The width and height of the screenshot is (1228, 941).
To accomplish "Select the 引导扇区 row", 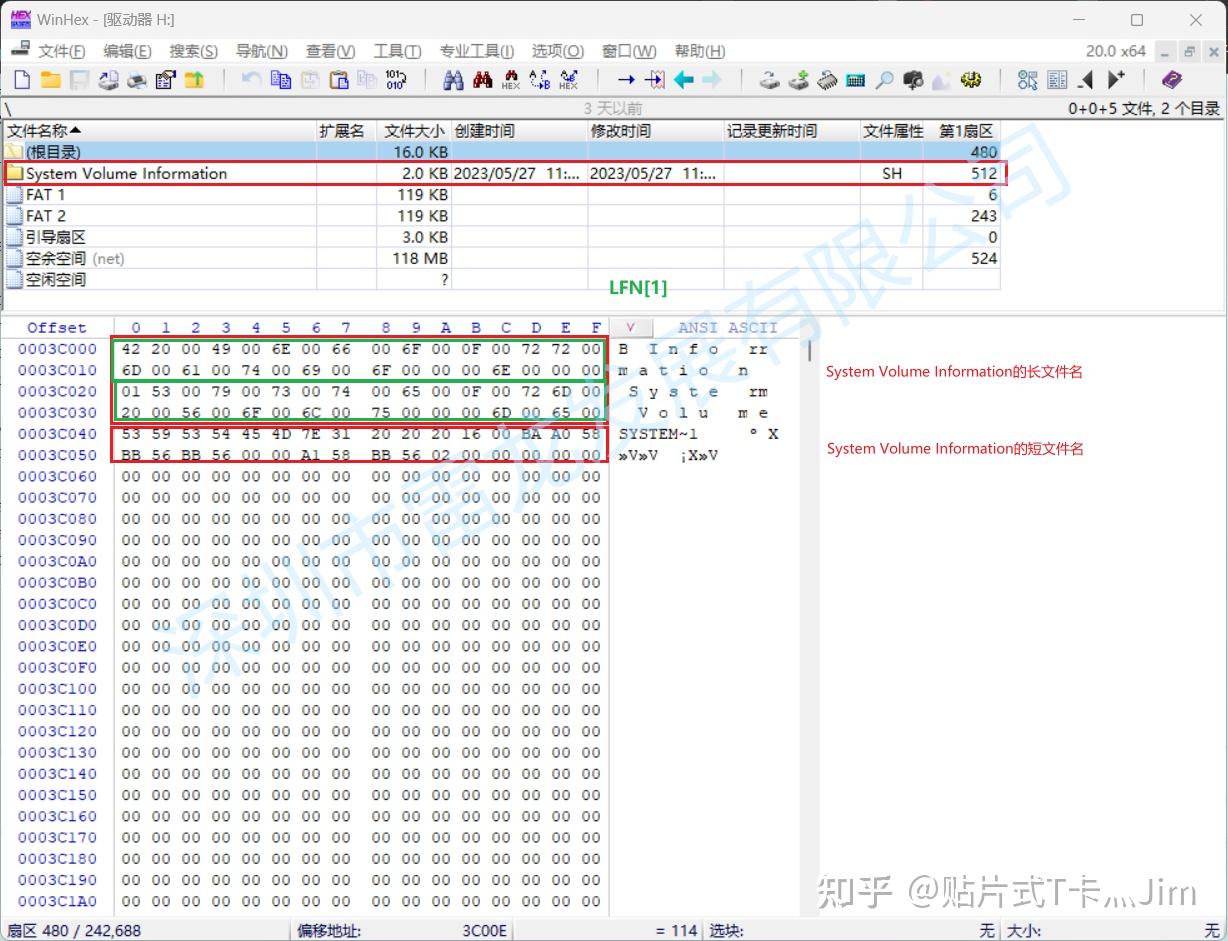I will [502, 237].
